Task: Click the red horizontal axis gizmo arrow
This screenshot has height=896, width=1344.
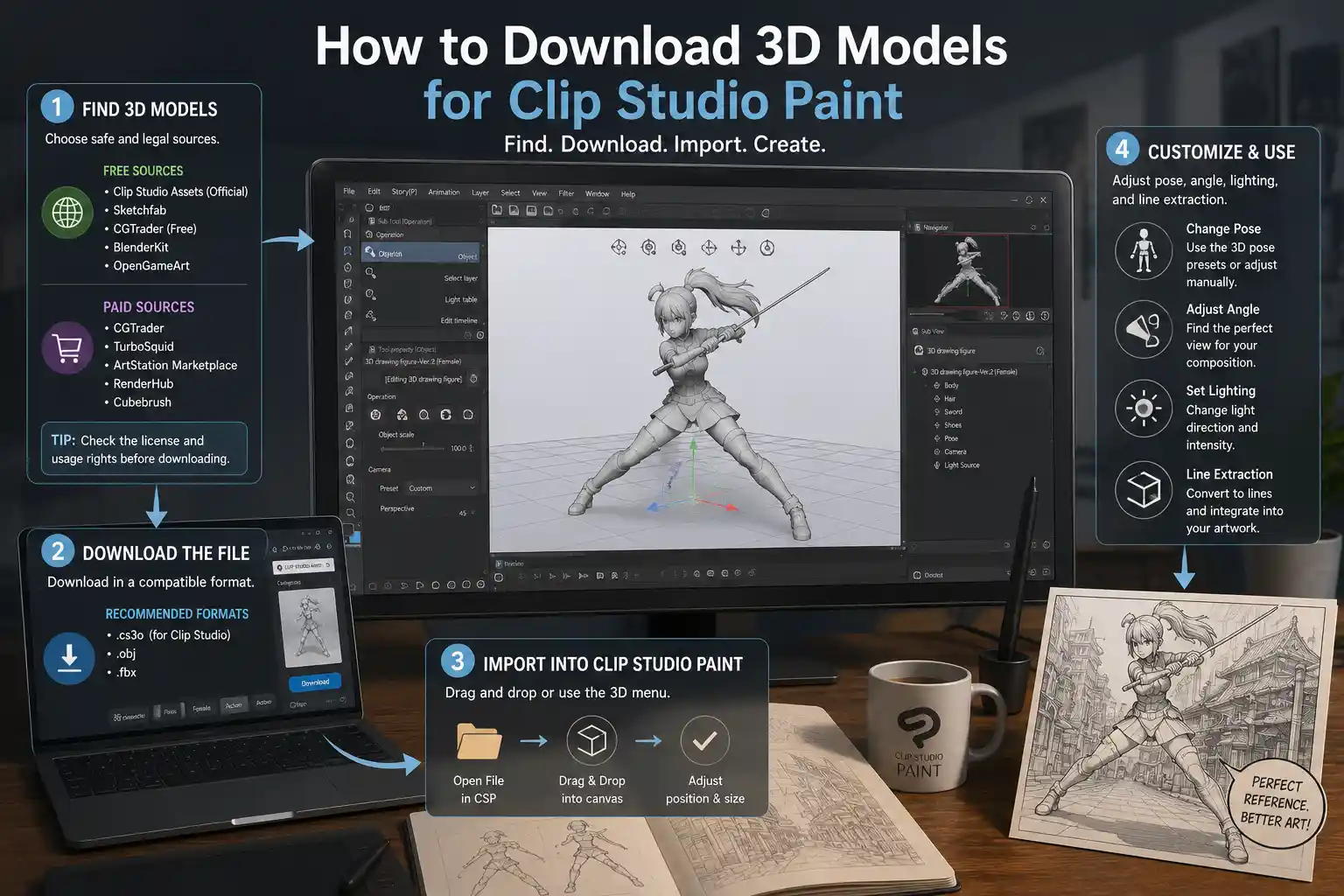Action: (730, 507)
